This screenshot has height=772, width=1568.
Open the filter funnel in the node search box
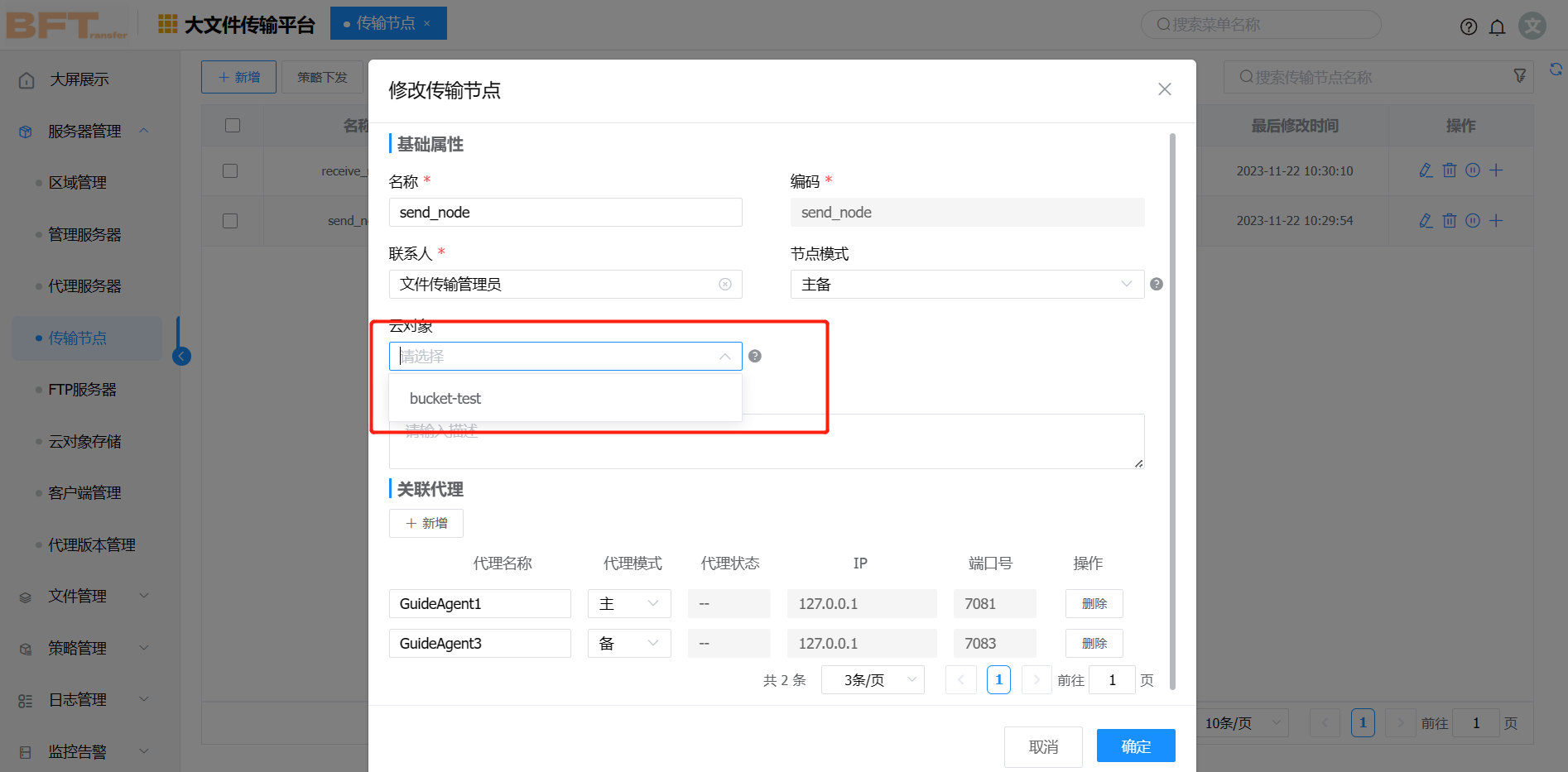(1520, 76)
